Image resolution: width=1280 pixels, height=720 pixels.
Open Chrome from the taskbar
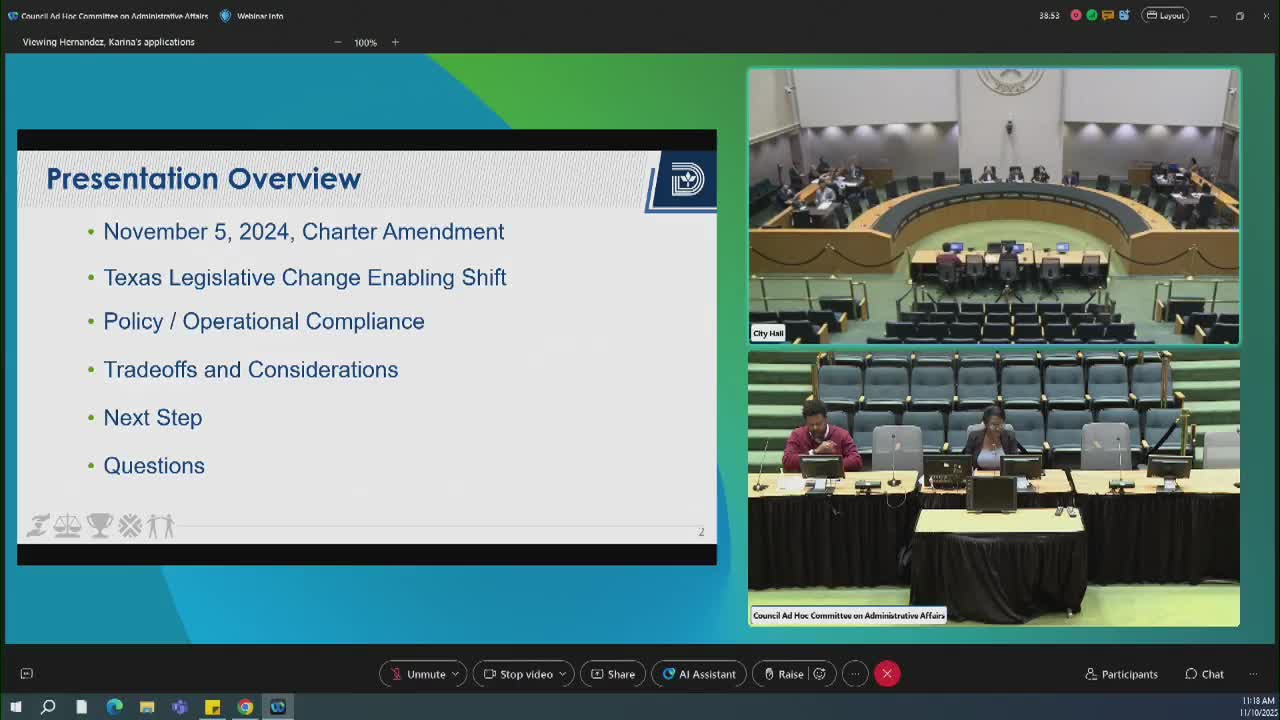246,707
